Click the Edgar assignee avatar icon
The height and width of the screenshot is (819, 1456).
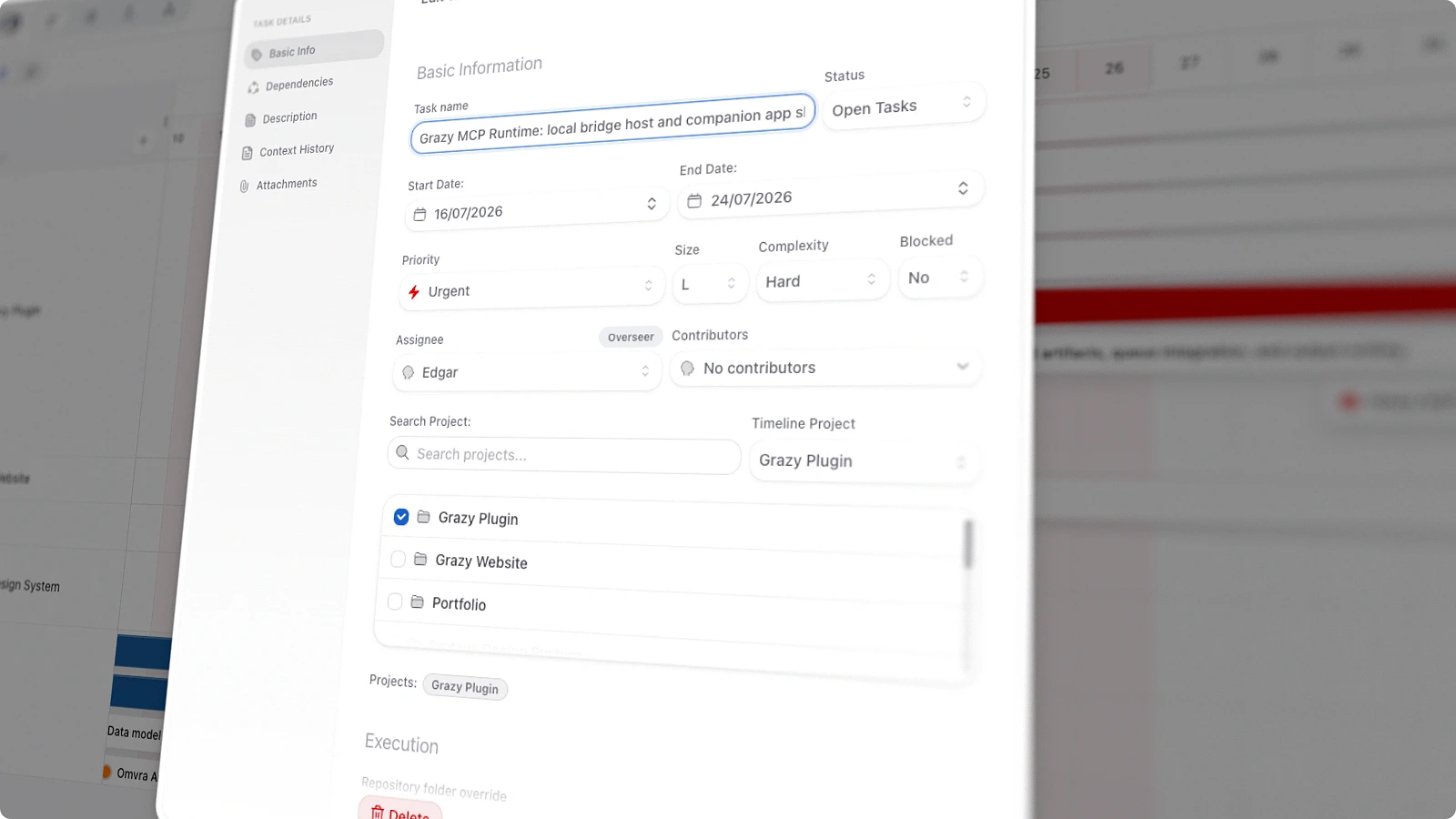[x=408, y=372]
